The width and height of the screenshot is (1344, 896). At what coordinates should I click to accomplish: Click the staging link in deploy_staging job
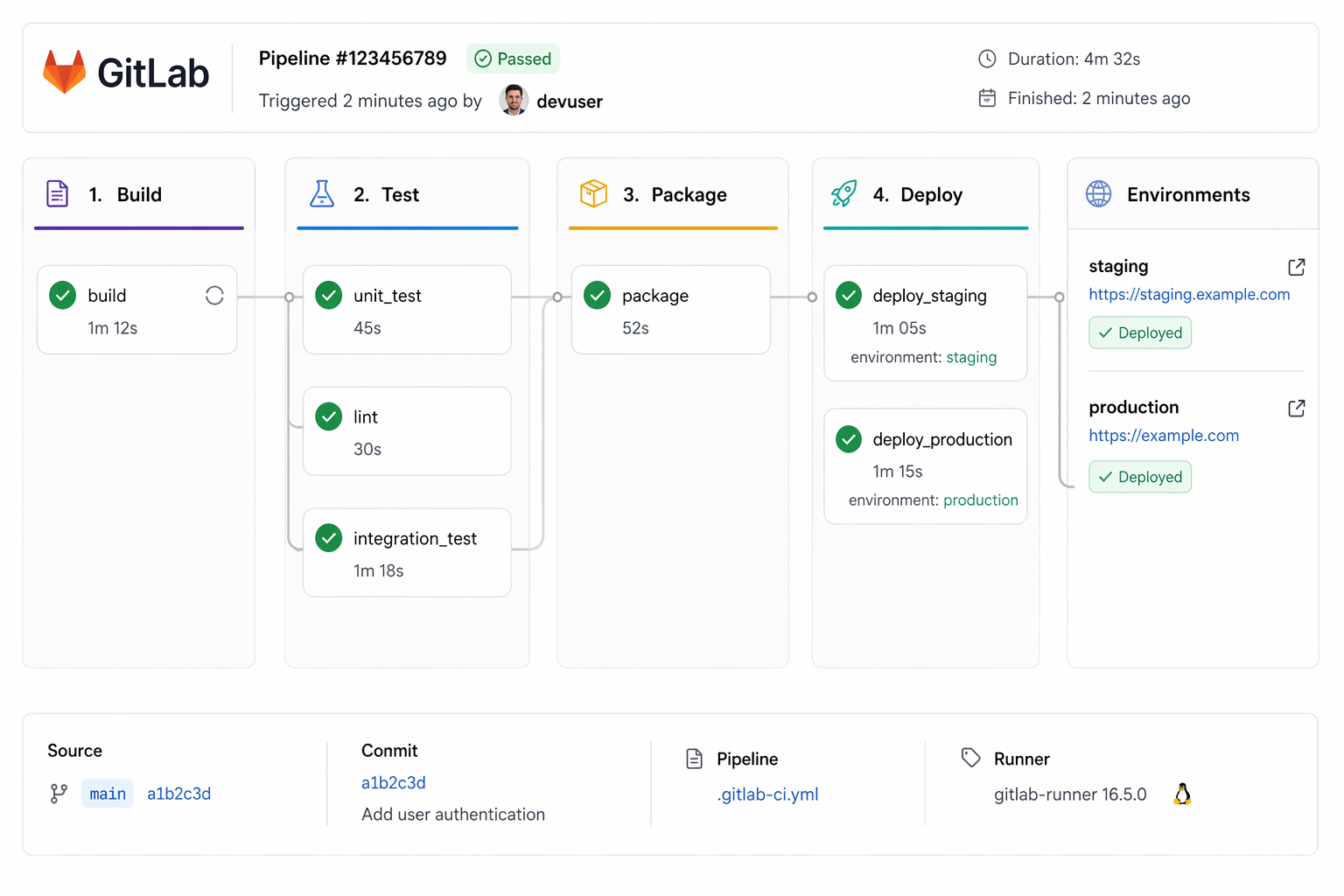(971, 357)
